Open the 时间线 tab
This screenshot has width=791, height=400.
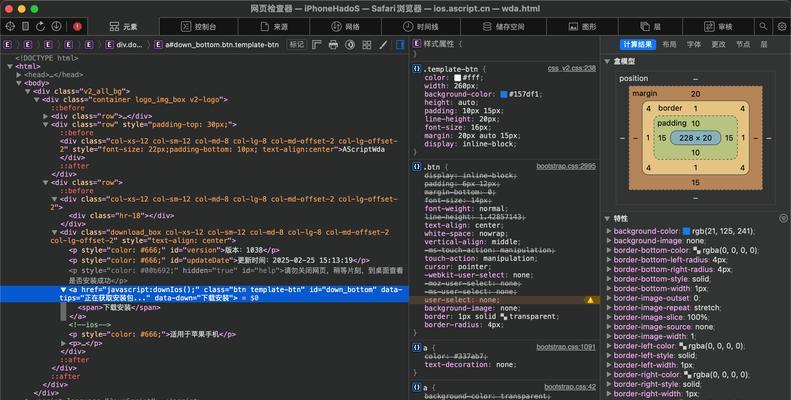pos(421,26)
